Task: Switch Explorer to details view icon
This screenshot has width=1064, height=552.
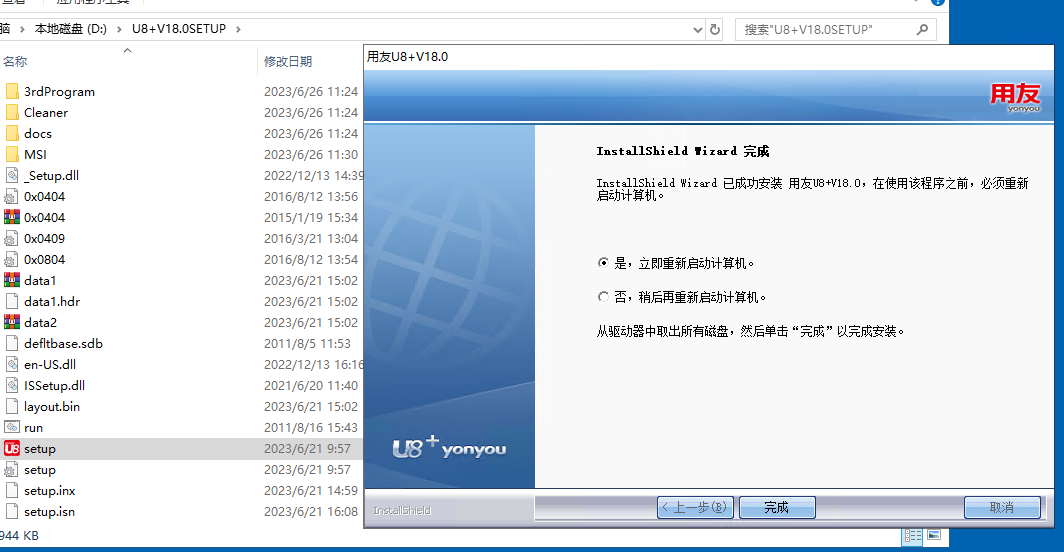Action: coord(913,536)
